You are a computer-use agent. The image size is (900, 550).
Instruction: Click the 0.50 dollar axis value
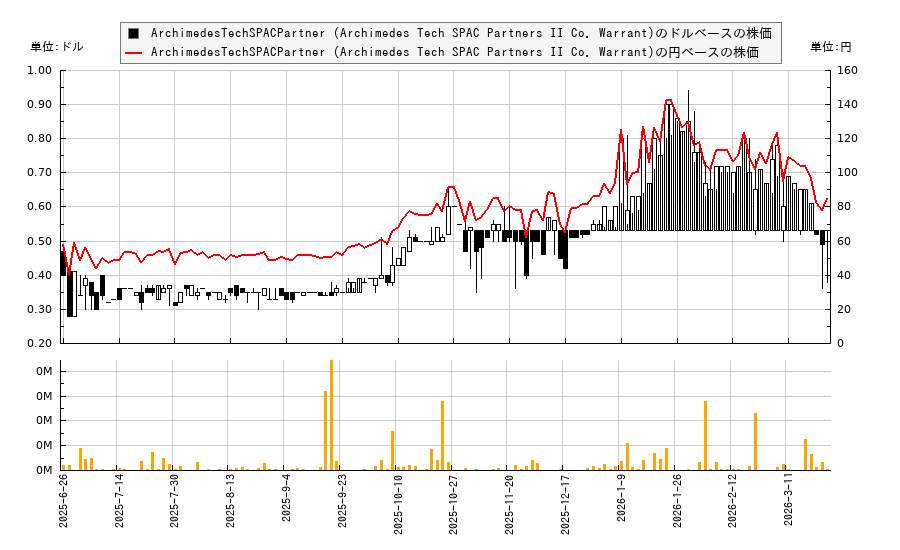(40, 241)
